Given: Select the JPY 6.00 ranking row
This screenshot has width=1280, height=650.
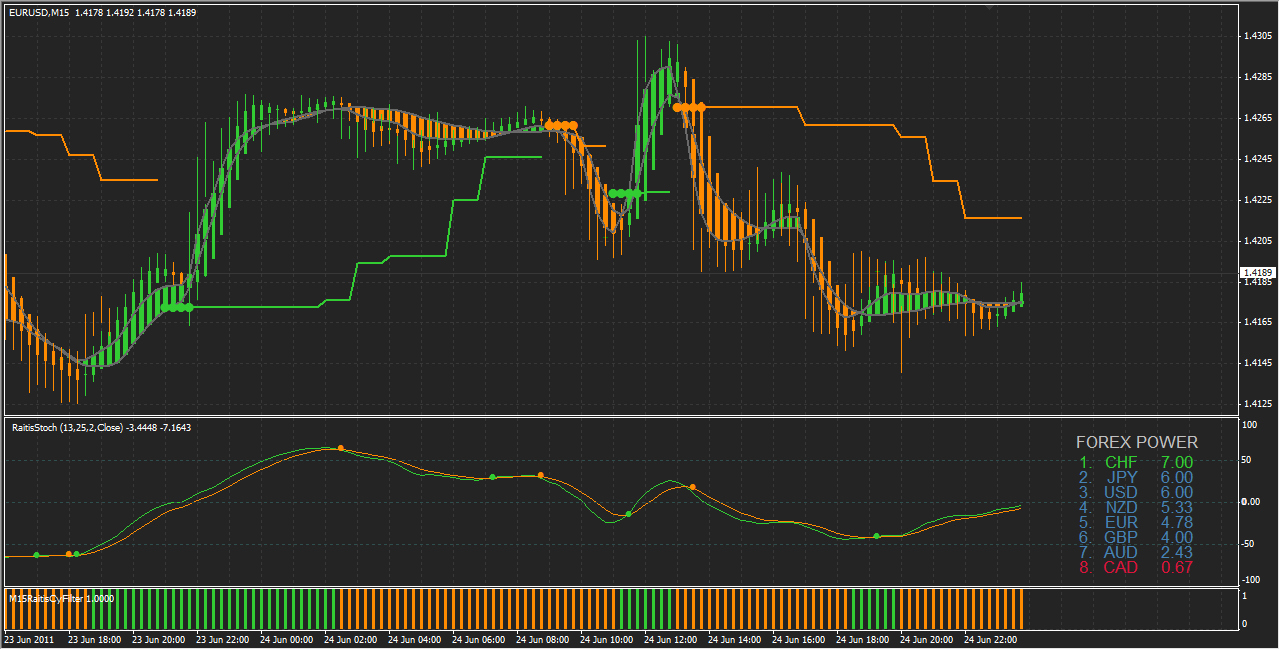Looking at the screenshot, I should tap(1136, 477).
